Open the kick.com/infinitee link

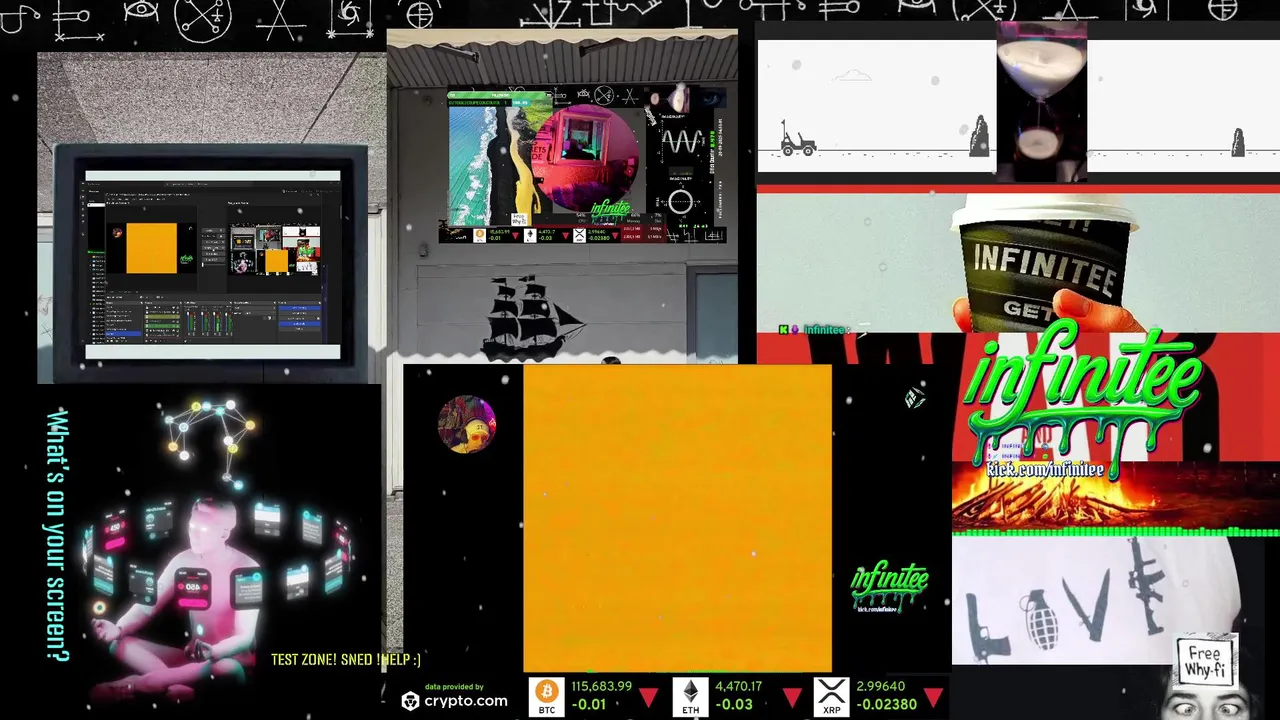1046,470
